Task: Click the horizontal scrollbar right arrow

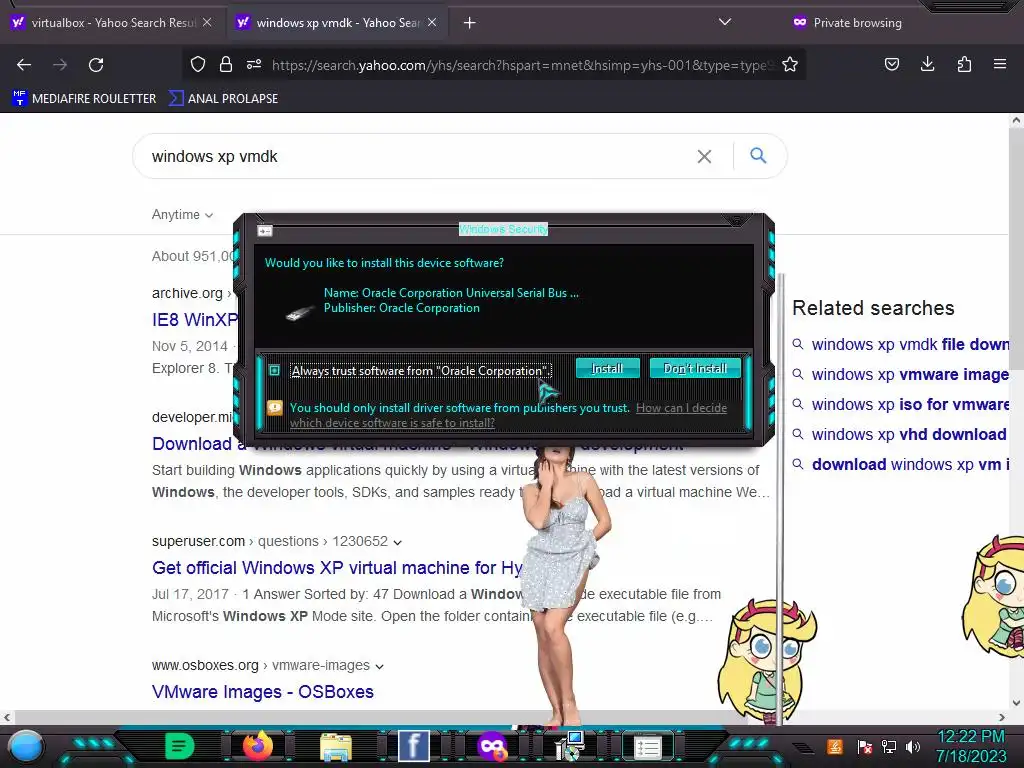Action: click(x=1002, y=717)
